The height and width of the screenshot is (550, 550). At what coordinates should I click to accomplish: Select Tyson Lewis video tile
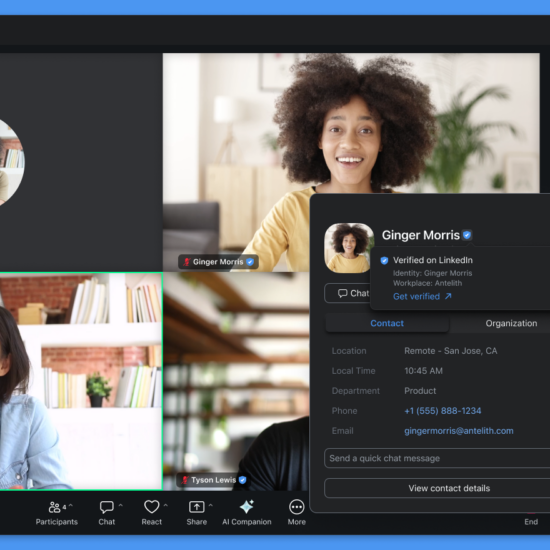(x=236, y=381)
